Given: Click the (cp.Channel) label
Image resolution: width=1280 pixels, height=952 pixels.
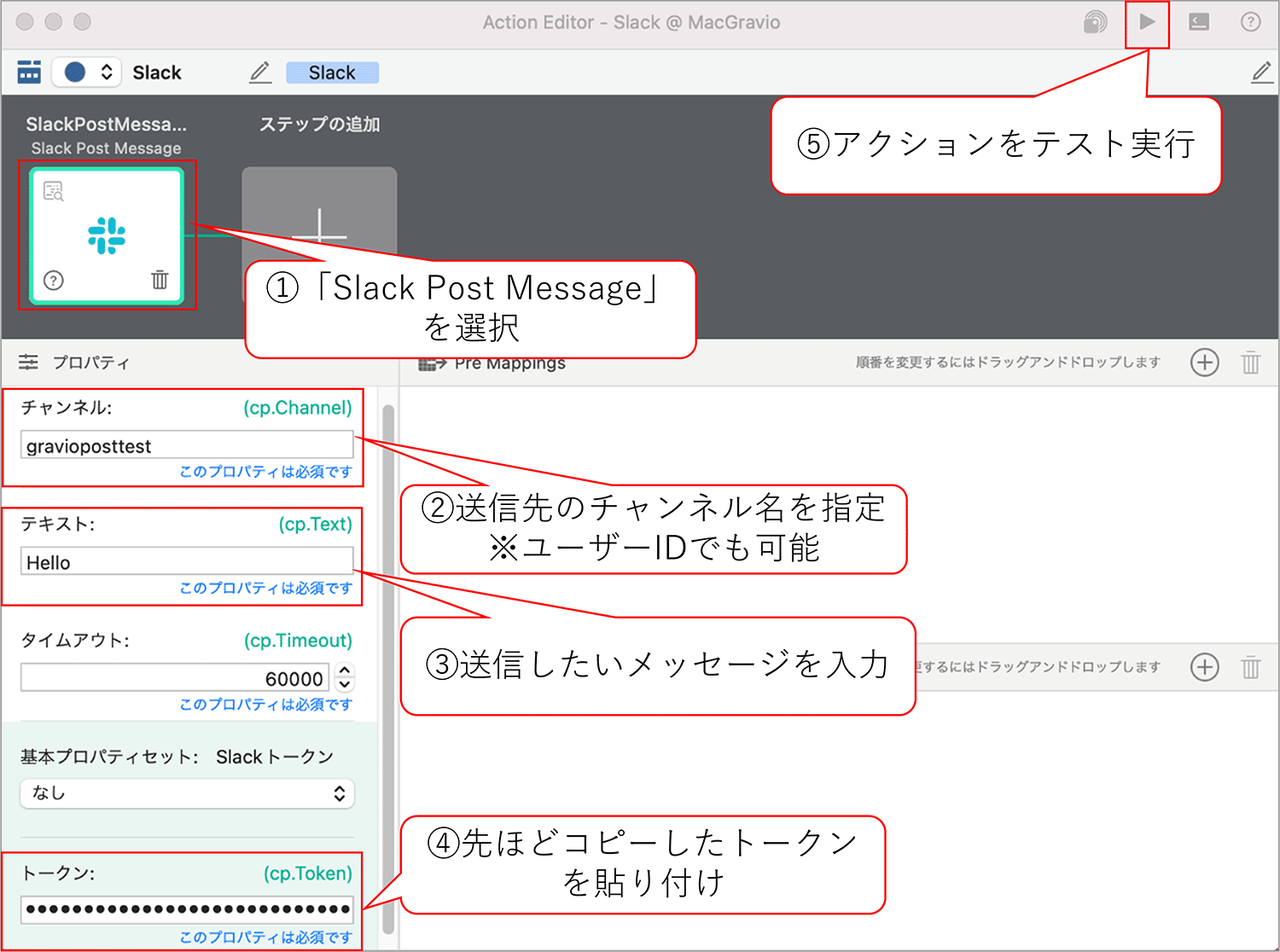Looking at the screenshot, I should click(298, 408).
